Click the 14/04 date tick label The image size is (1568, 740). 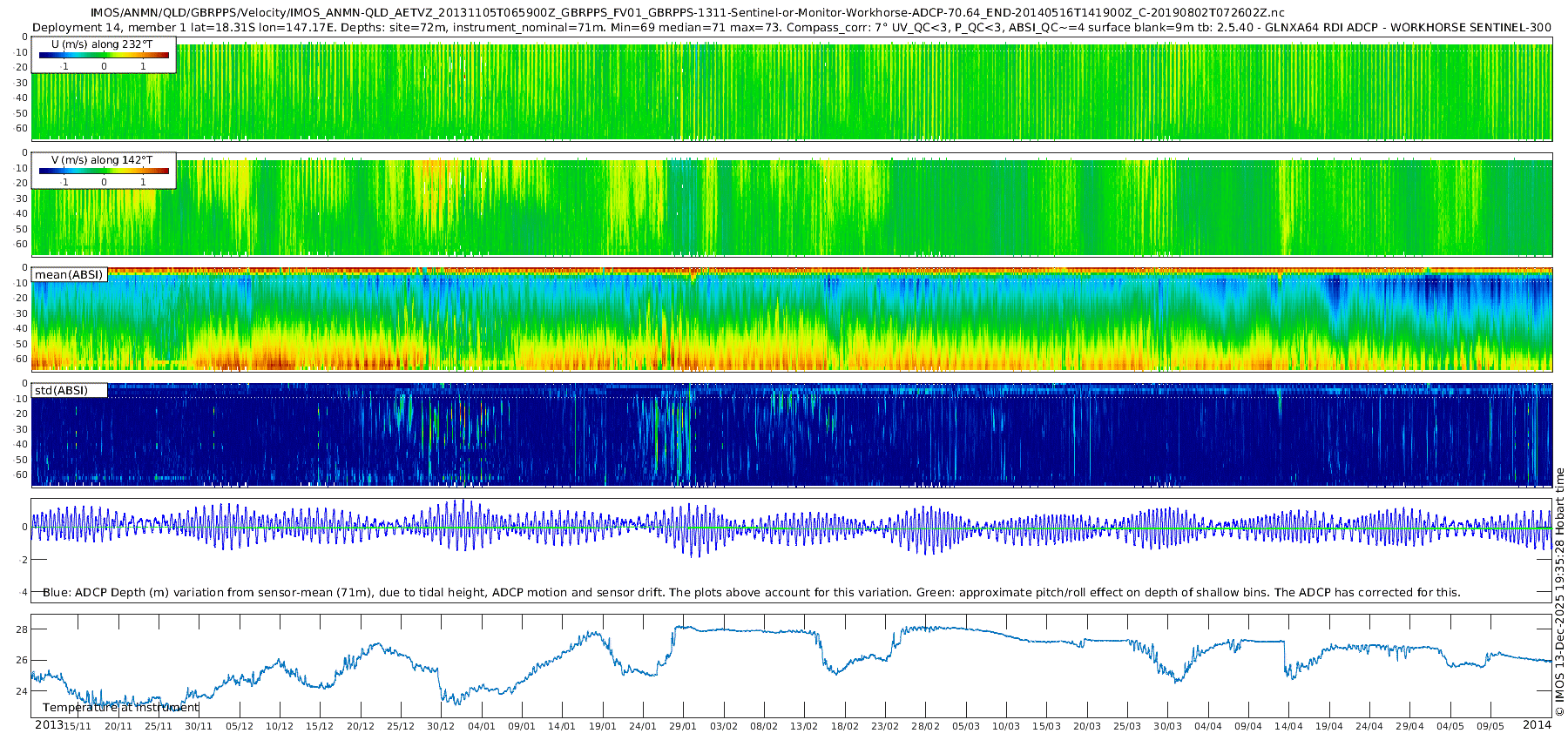pyautogui.click(x=1288, y=726)
